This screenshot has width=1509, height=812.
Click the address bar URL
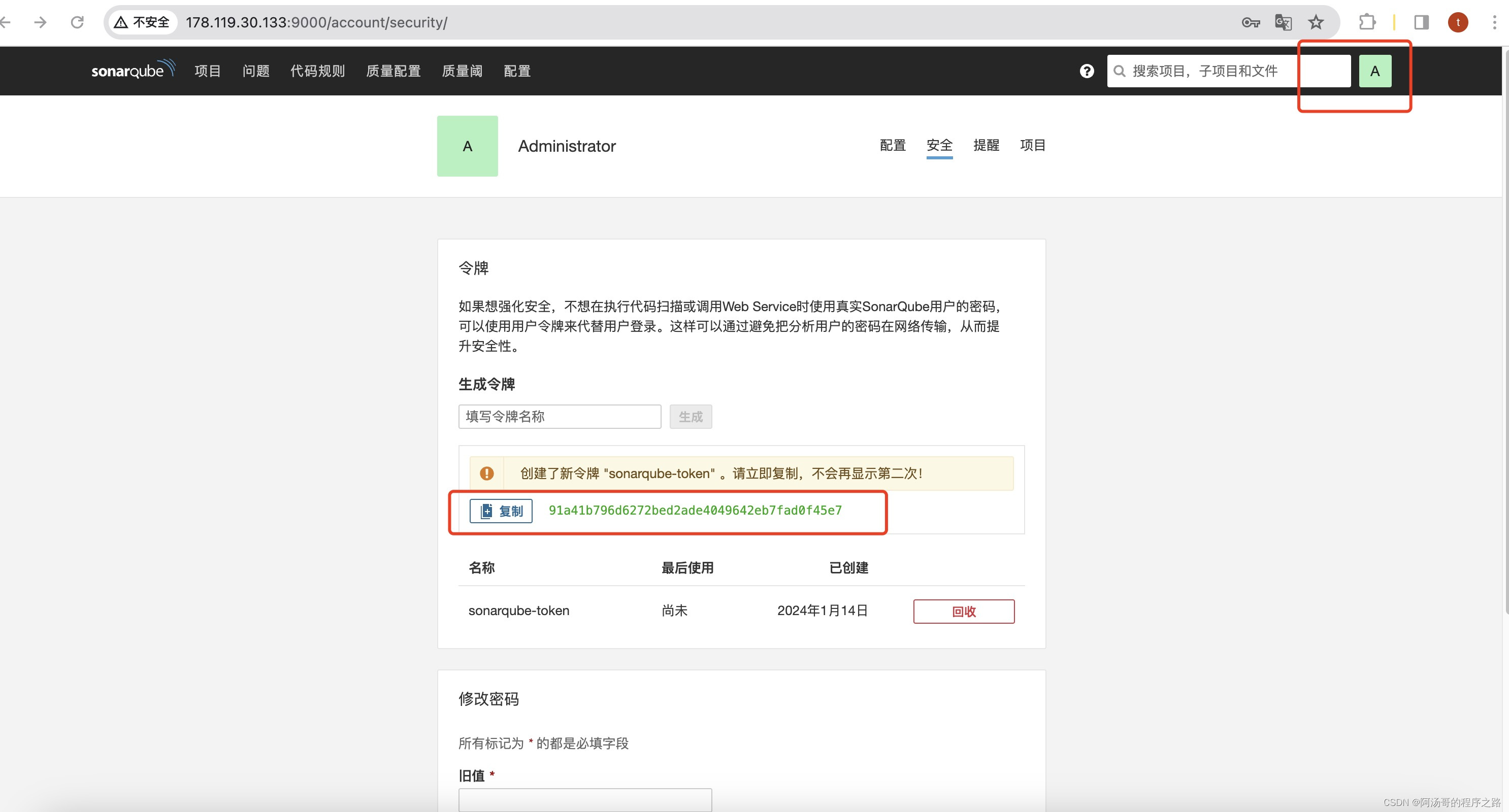(x=316, y=22)
